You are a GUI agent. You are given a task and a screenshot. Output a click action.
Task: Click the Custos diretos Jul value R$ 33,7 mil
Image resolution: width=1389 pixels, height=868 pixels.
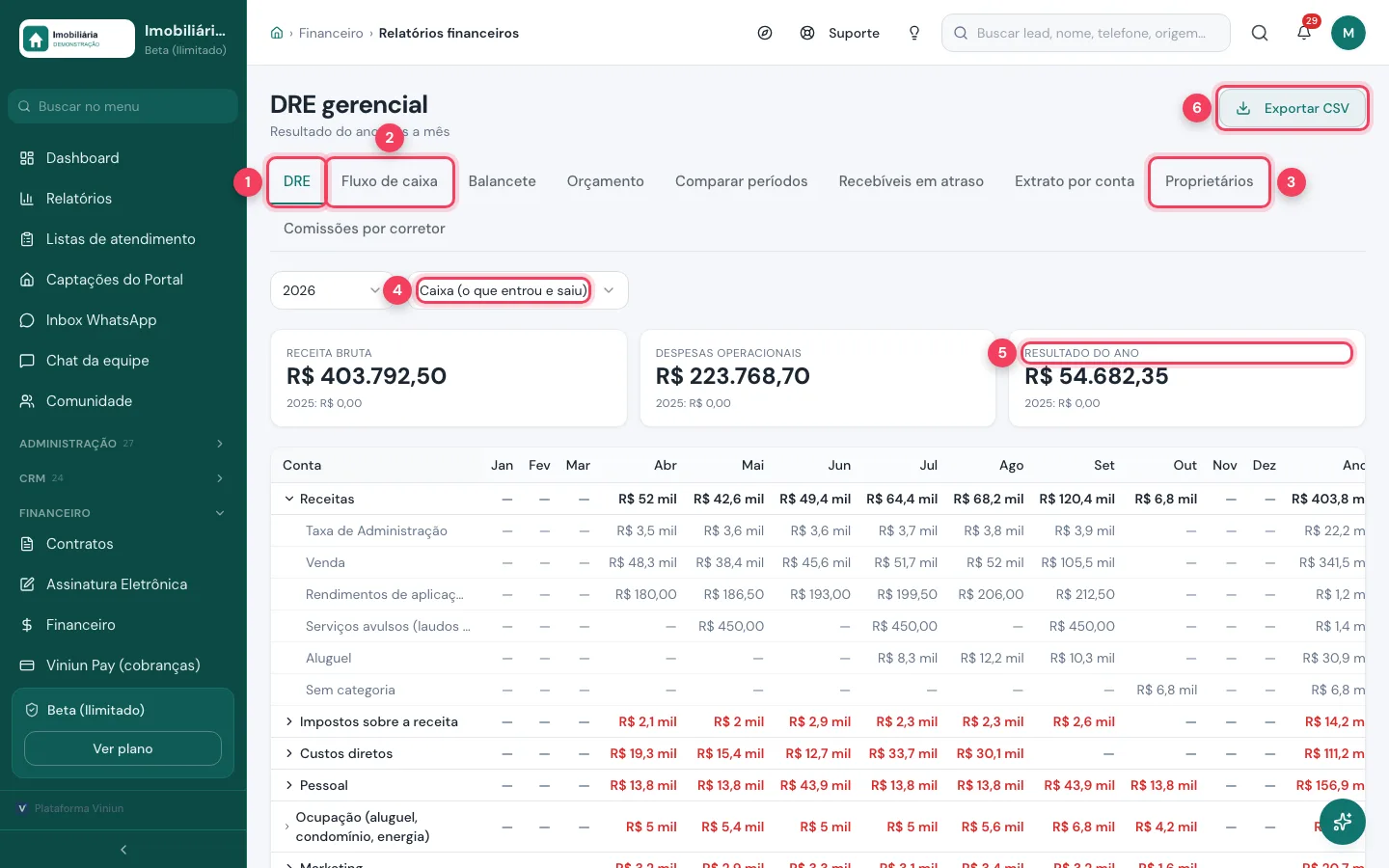click(903, 753)
